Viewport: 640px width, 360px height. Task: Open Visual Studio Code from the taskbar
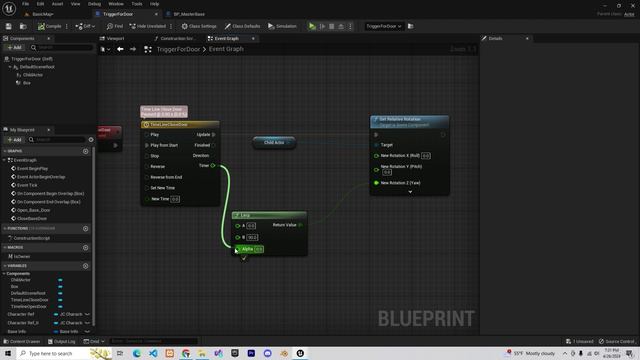[153, 353]
